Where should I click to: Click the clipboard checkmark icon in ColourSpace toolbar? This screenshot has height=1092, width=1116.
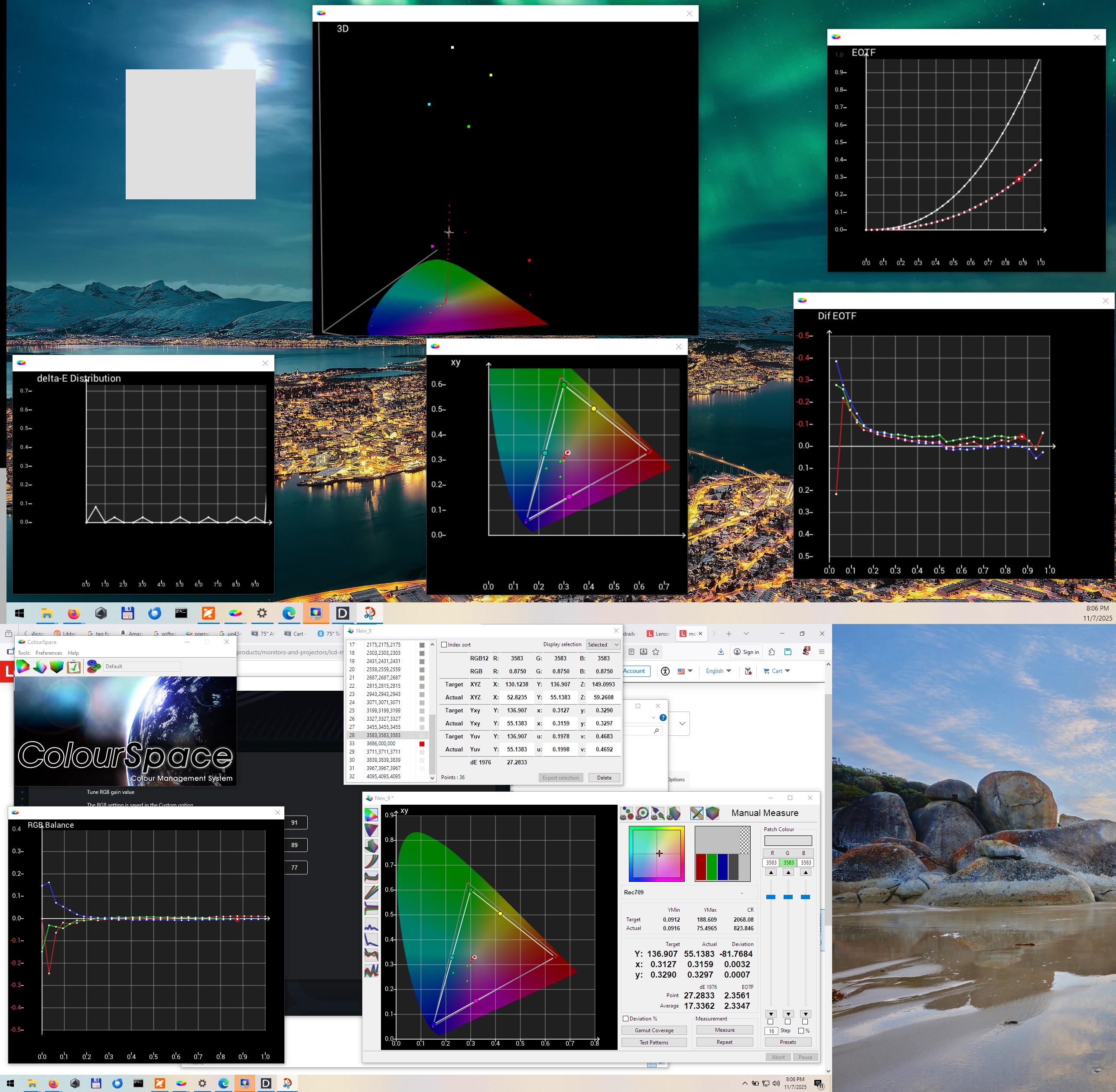point(73,666)
